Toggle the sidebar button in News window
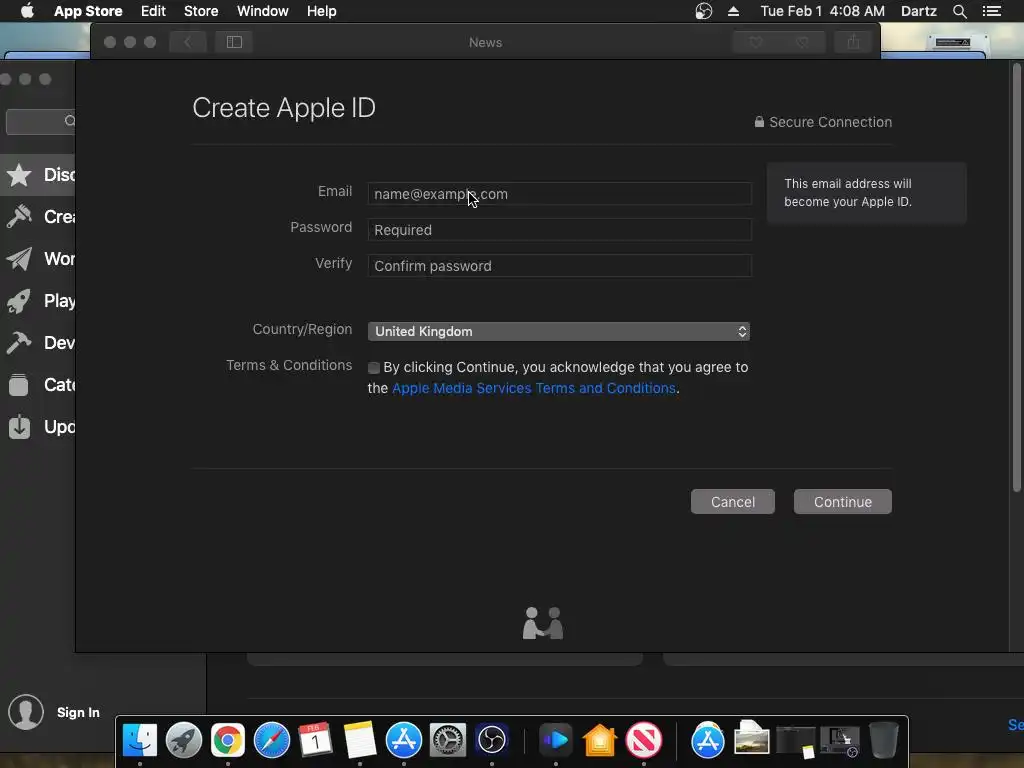 coord(234,42)
